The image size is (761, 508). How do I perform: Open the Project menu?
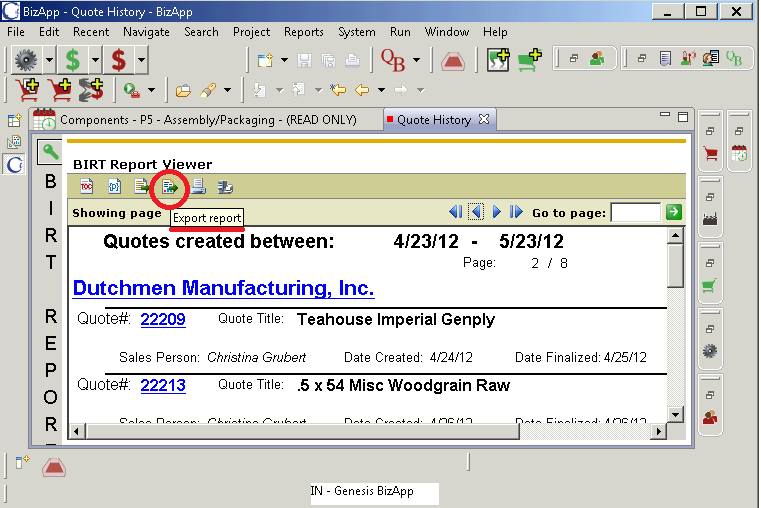251,32
